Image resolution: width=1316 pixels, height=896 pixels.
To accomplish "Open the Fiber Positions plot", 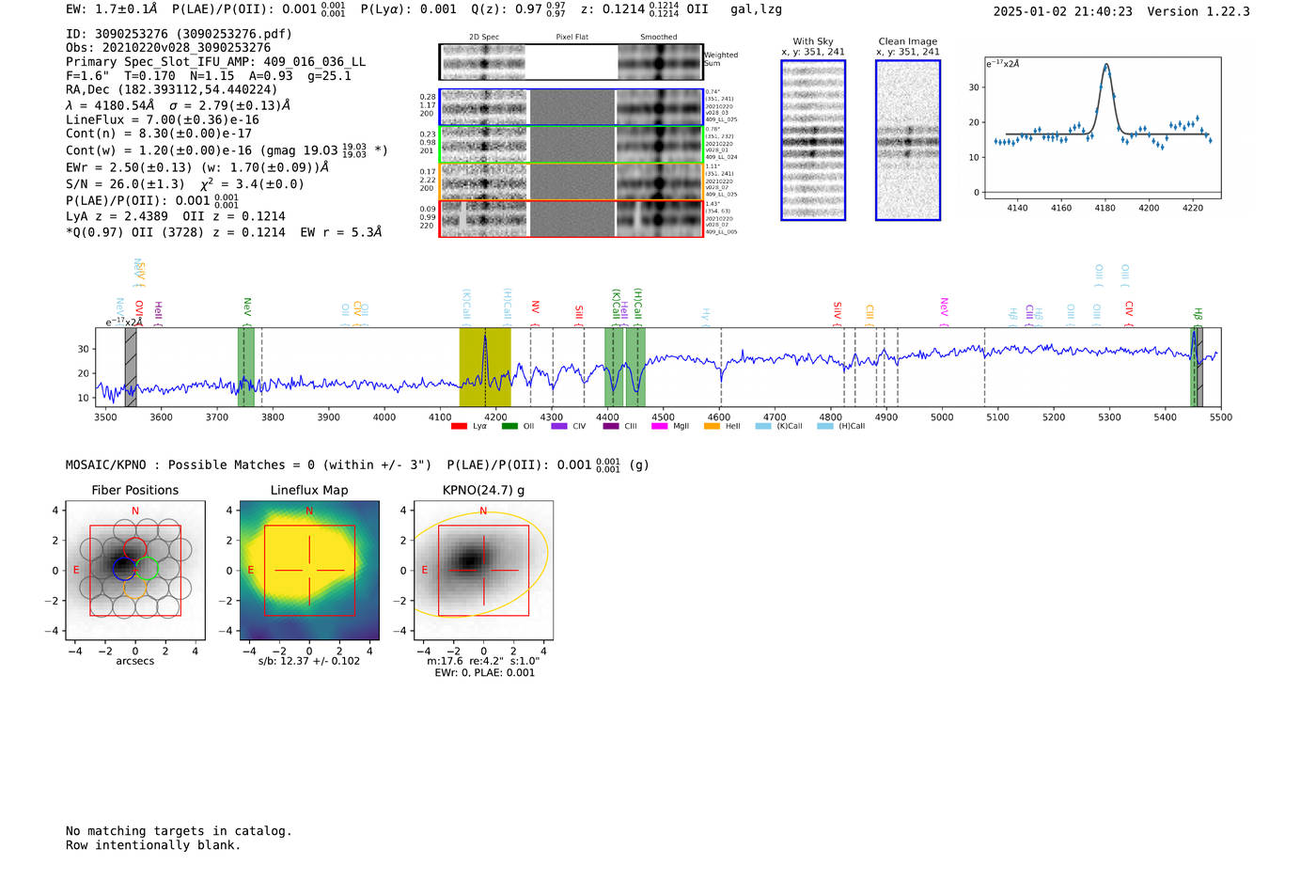I will [x=135, y=570].
